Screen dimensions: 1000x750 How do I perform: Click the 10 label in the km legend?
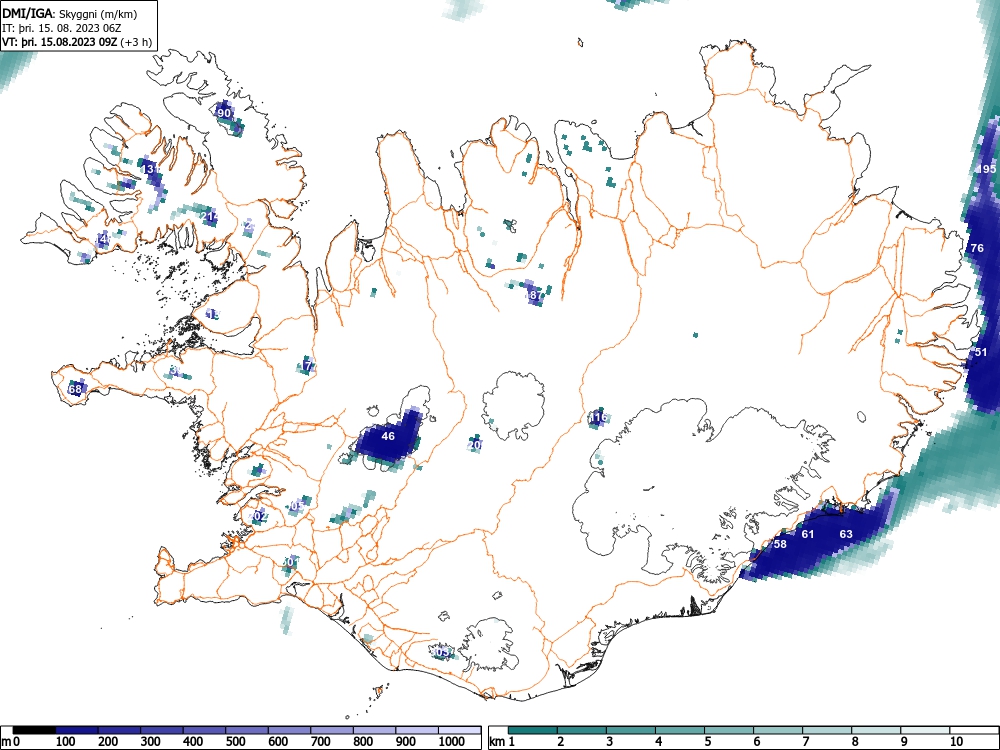[x=956, y=742]
